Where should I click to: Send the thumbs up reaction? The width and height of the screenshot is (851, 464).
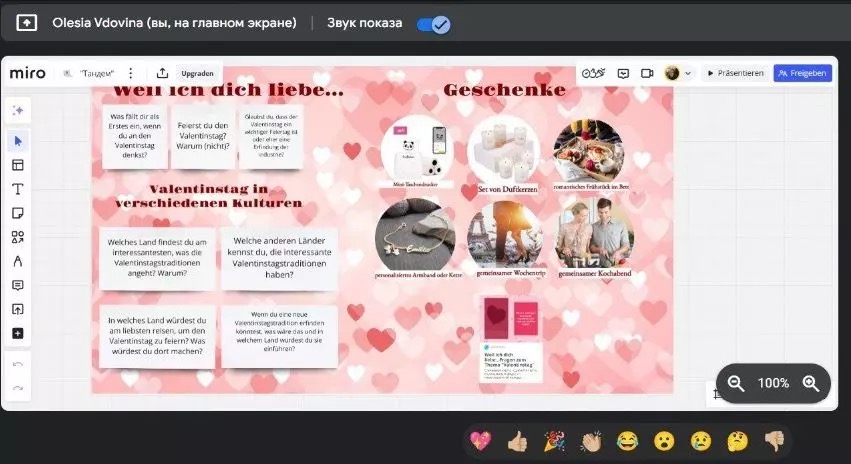[517, 441]
